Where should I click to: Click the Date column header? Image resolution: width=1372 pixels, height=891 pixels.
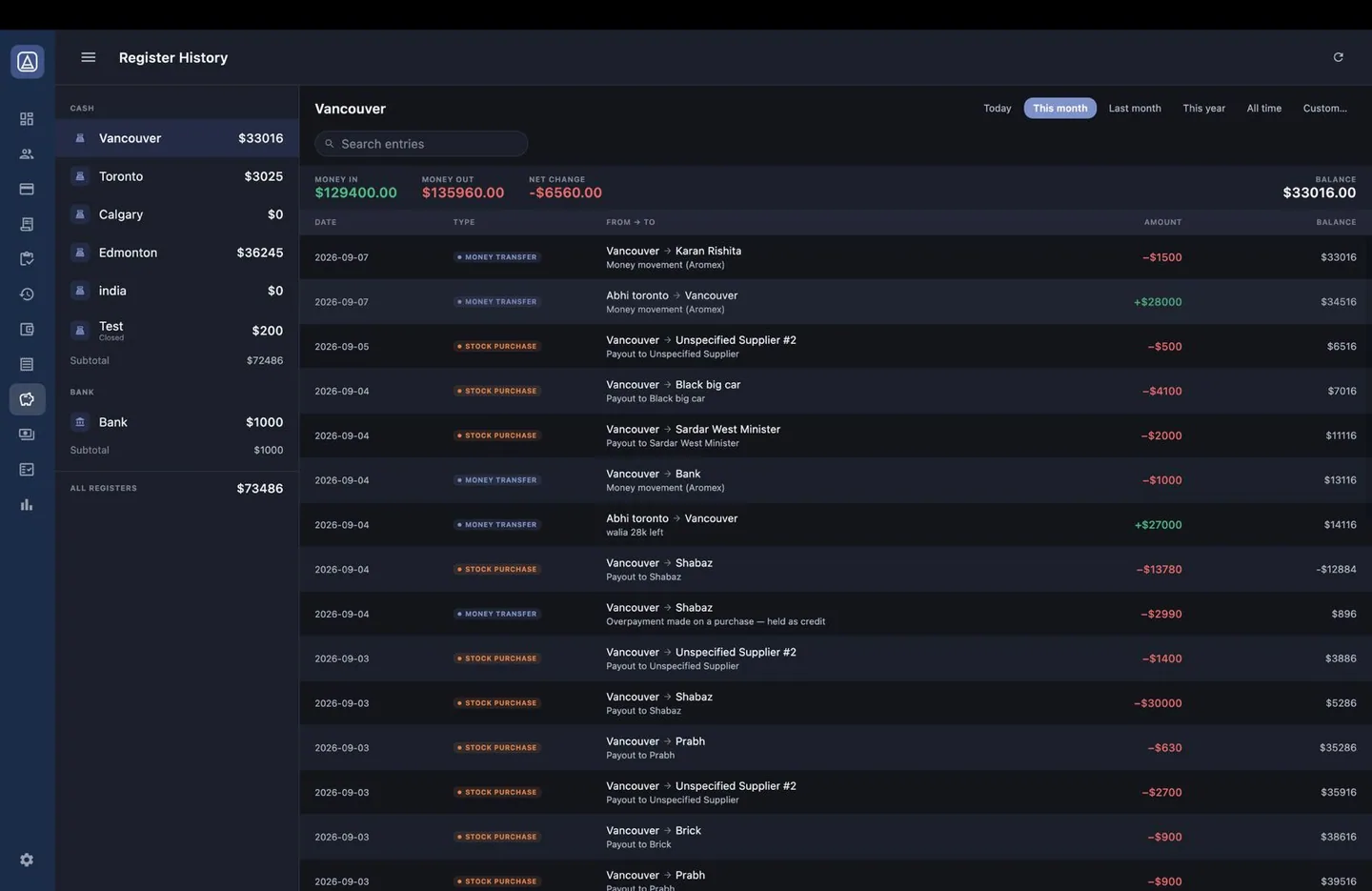click(326, 222)
